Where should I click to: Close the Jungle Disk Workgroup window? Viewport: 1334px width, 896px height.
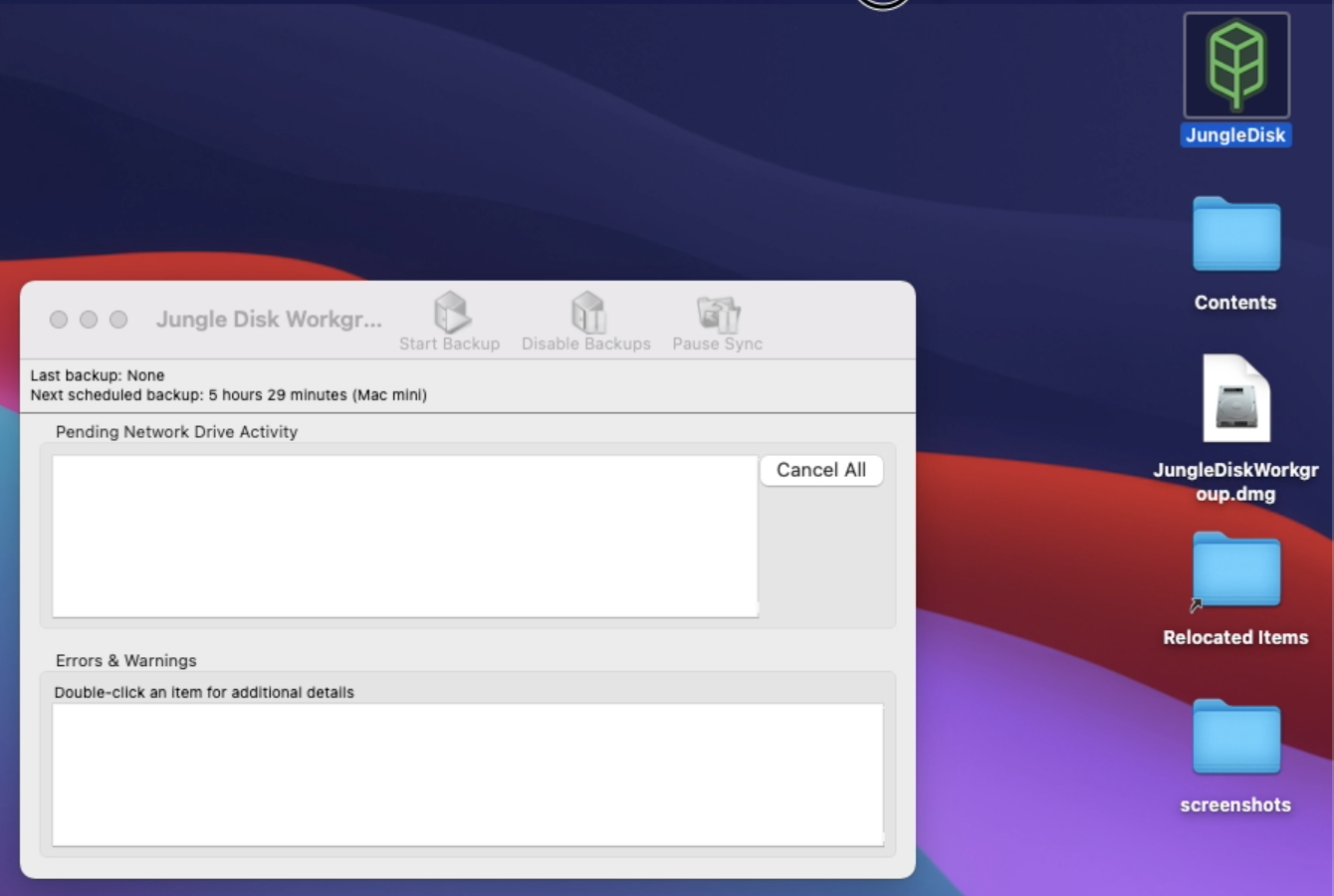coord(59,320)
